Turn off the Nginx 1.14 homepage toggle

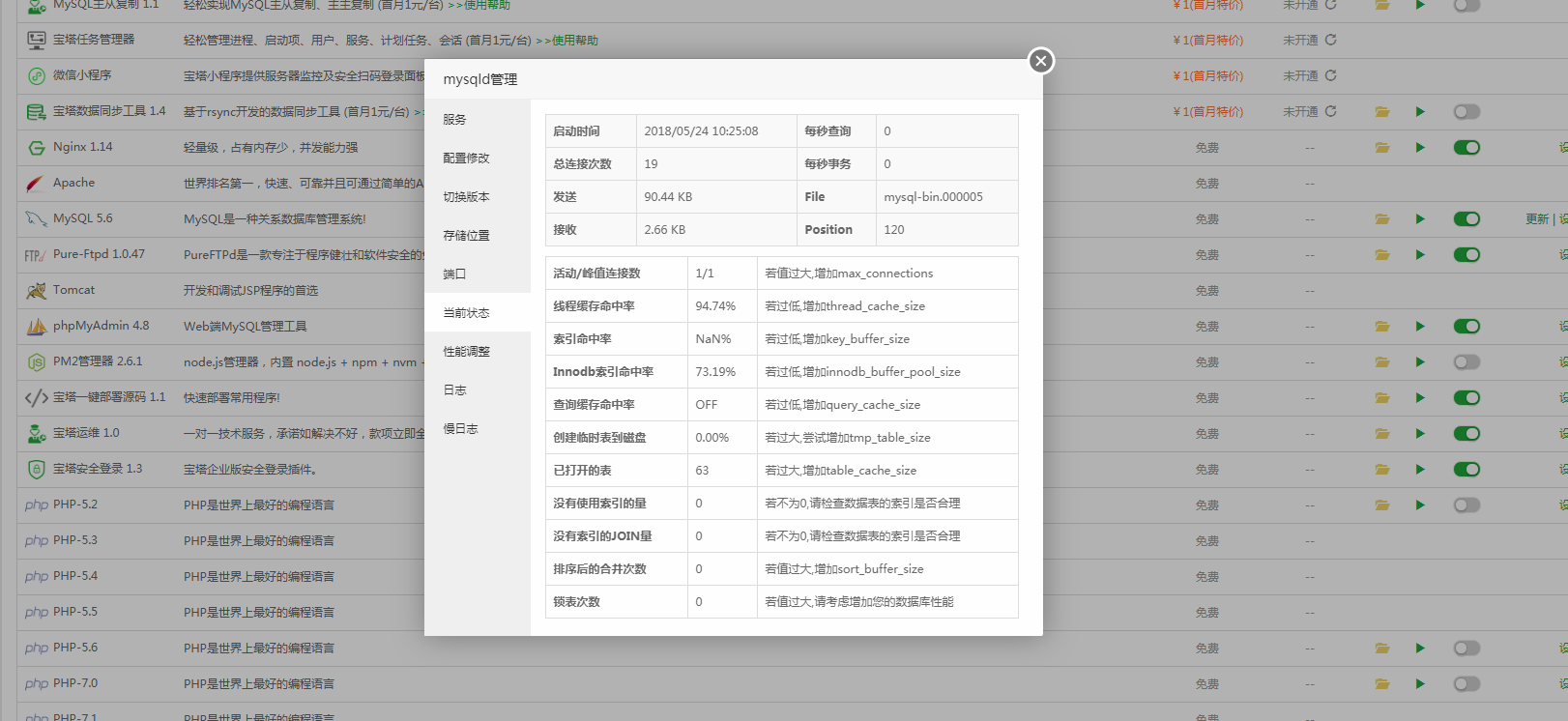point(1466,148)
